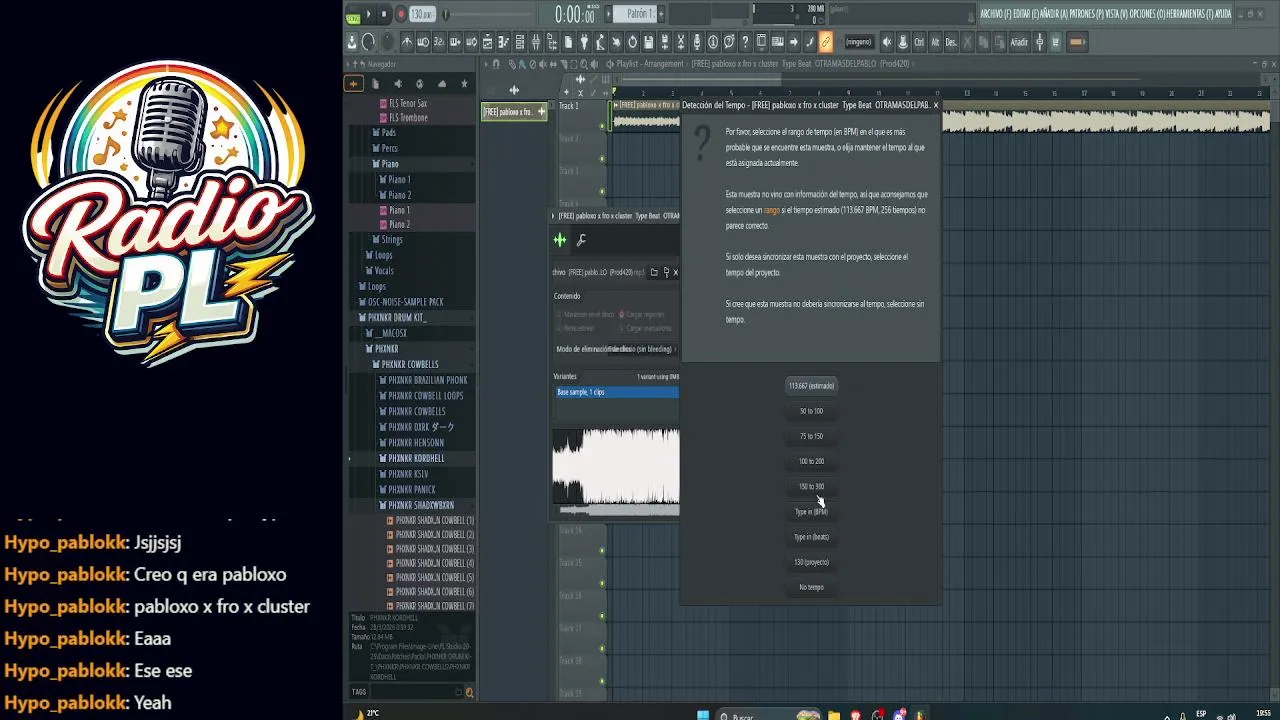This screenshot has width=1280, height=720.
Task: Show the star favorites tab in browser
Action: click(x=464, y=84)
